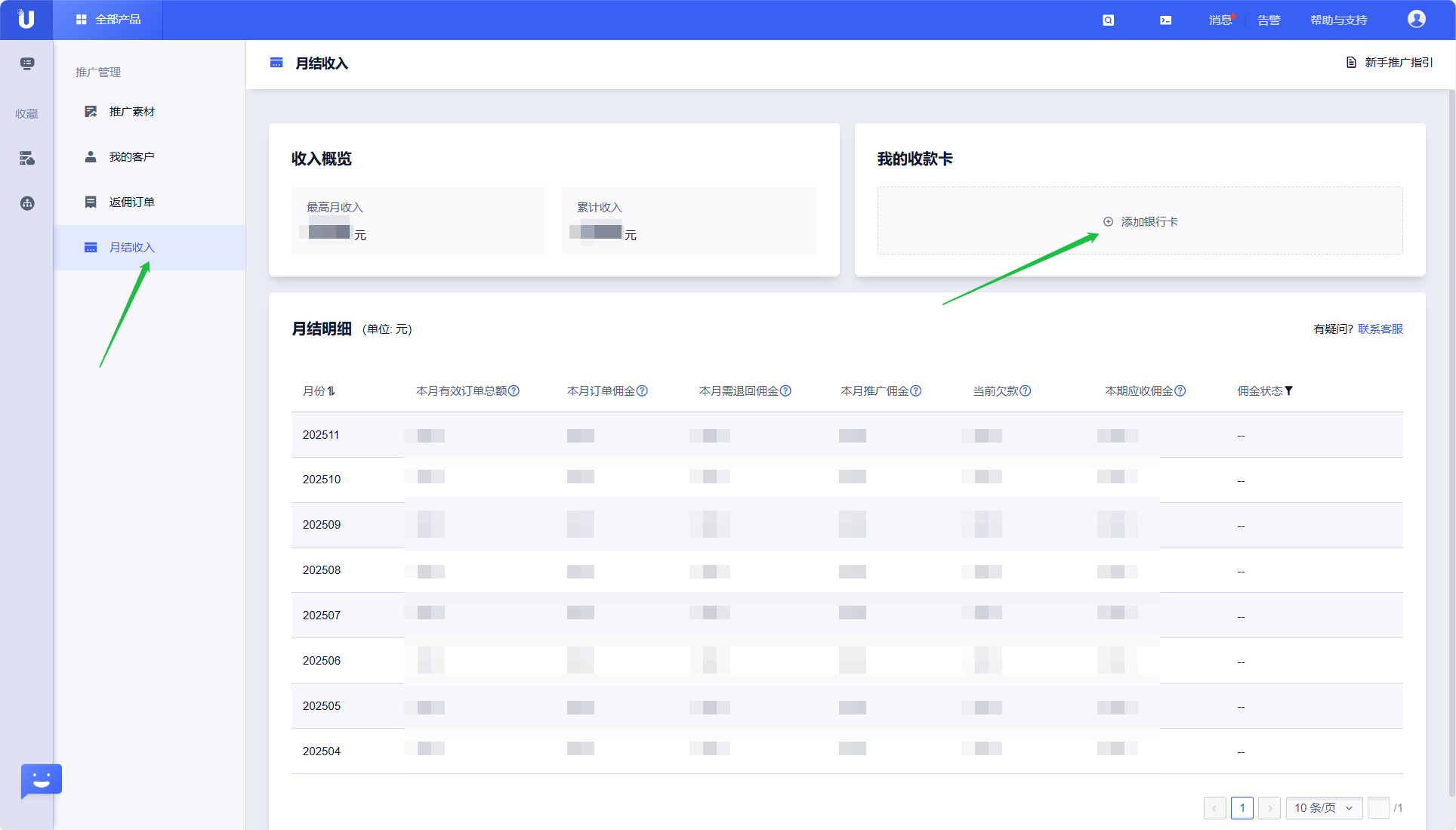
Task: Click the 累计收入 label
Action: coord(600,207)
